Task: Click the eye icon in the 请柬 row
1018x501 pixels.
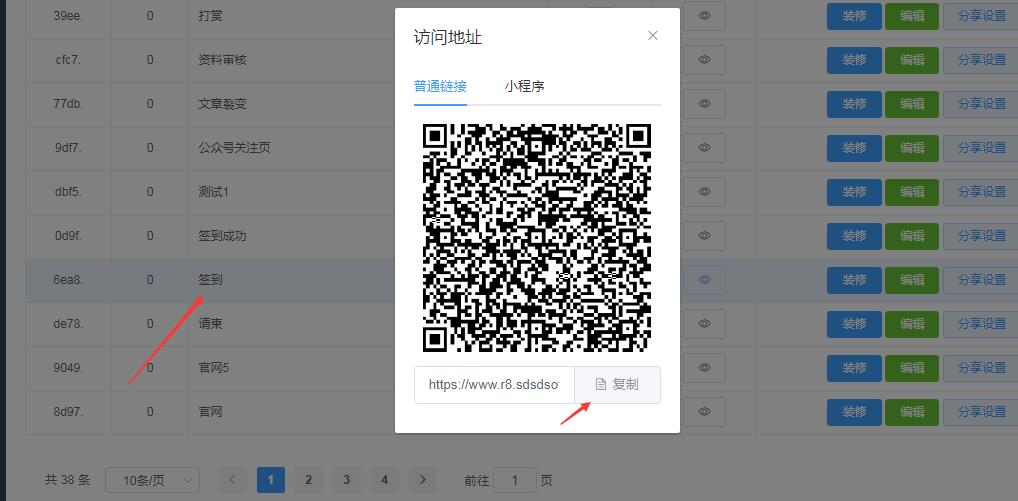Action: (704, 323)
